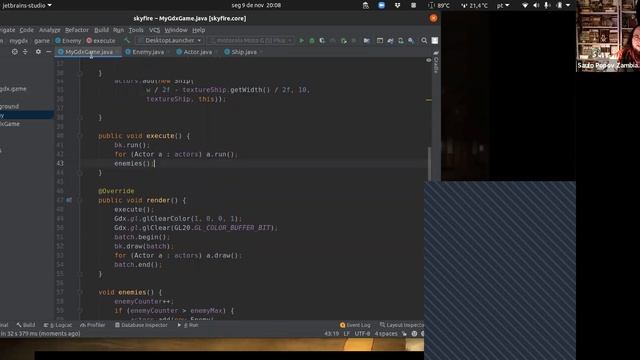The width and height of the screenshot is (640, 360).
Task: Click the Debug bug icon in toolbar
Action: tap(312, 41)
